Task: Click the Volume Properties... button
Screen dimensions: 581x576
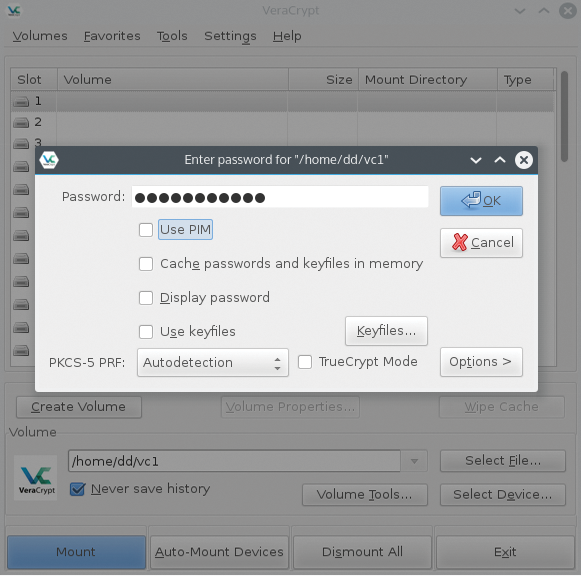Action: click(290, 407)
